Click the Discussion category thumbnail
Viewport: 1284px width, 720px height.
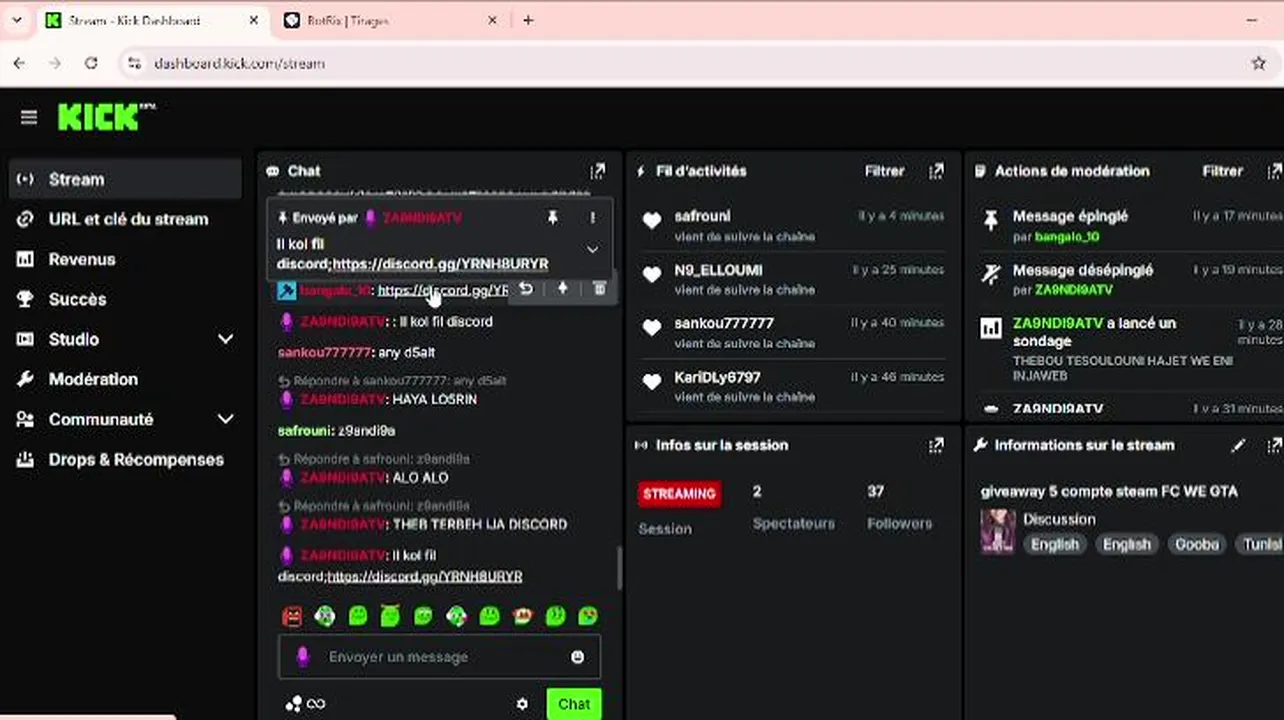[997, 531]
